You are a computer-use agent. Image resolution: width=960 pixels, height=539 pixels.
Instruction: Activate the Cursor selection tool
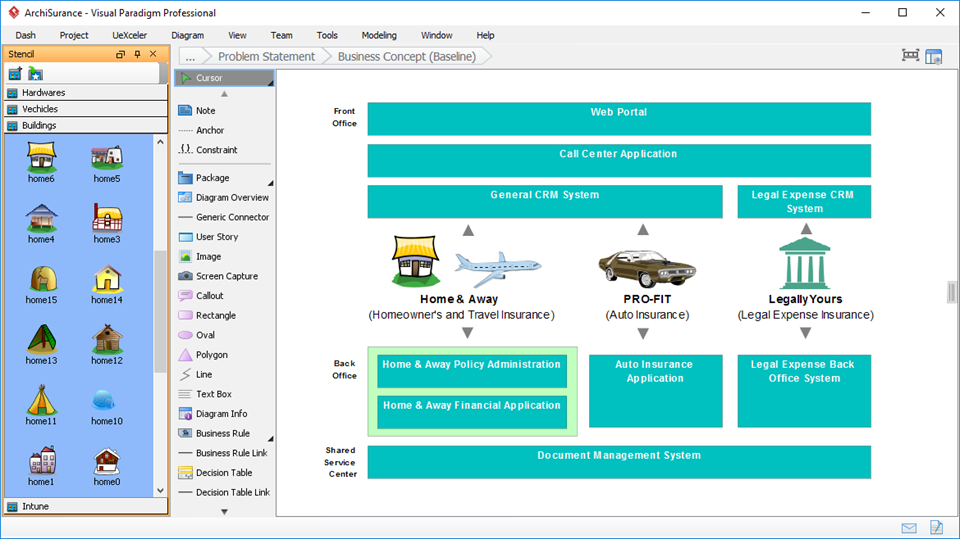click(224, 78)
